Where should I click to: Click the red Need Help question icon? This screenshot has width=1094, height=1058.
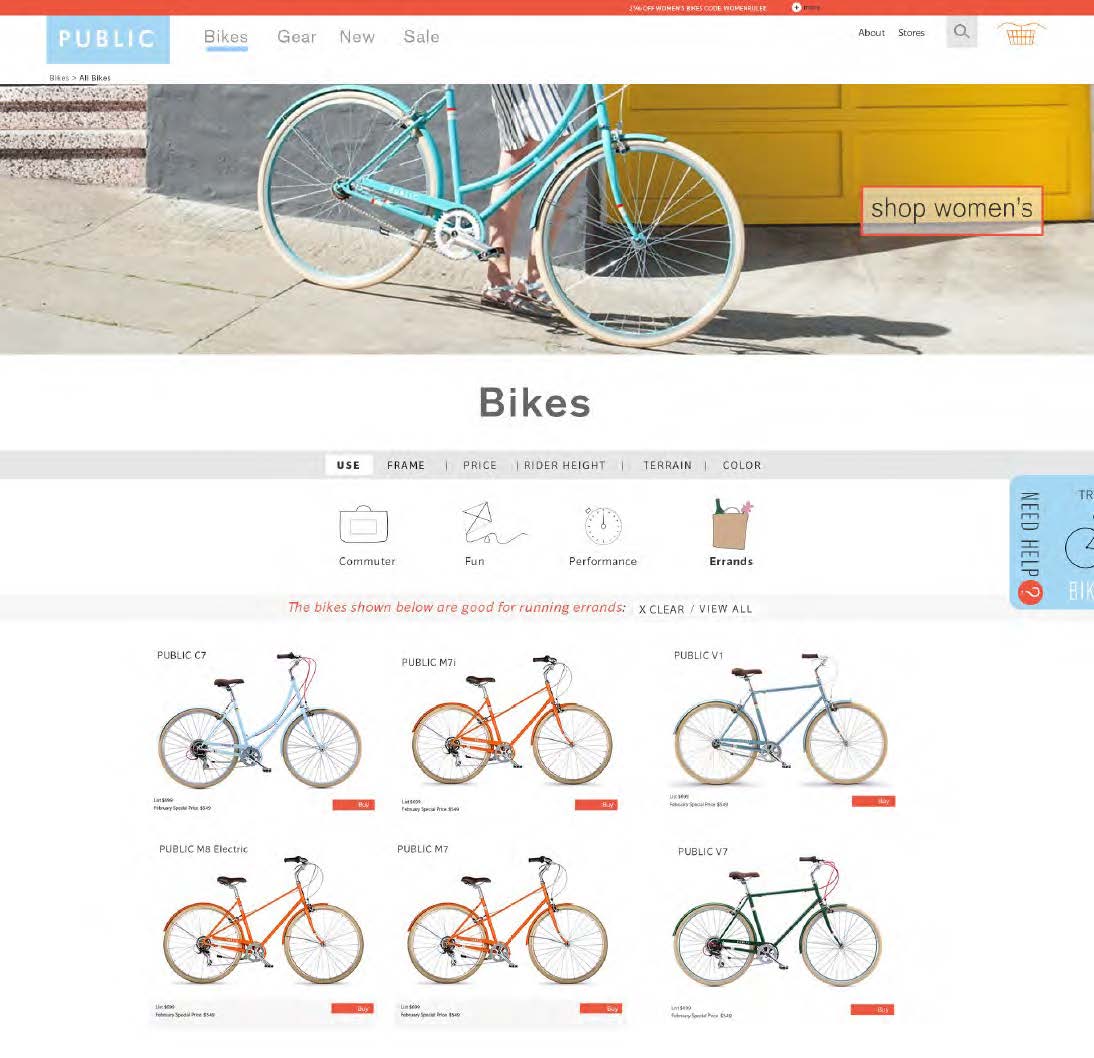pyautogui.click(x=1030, y=593)
